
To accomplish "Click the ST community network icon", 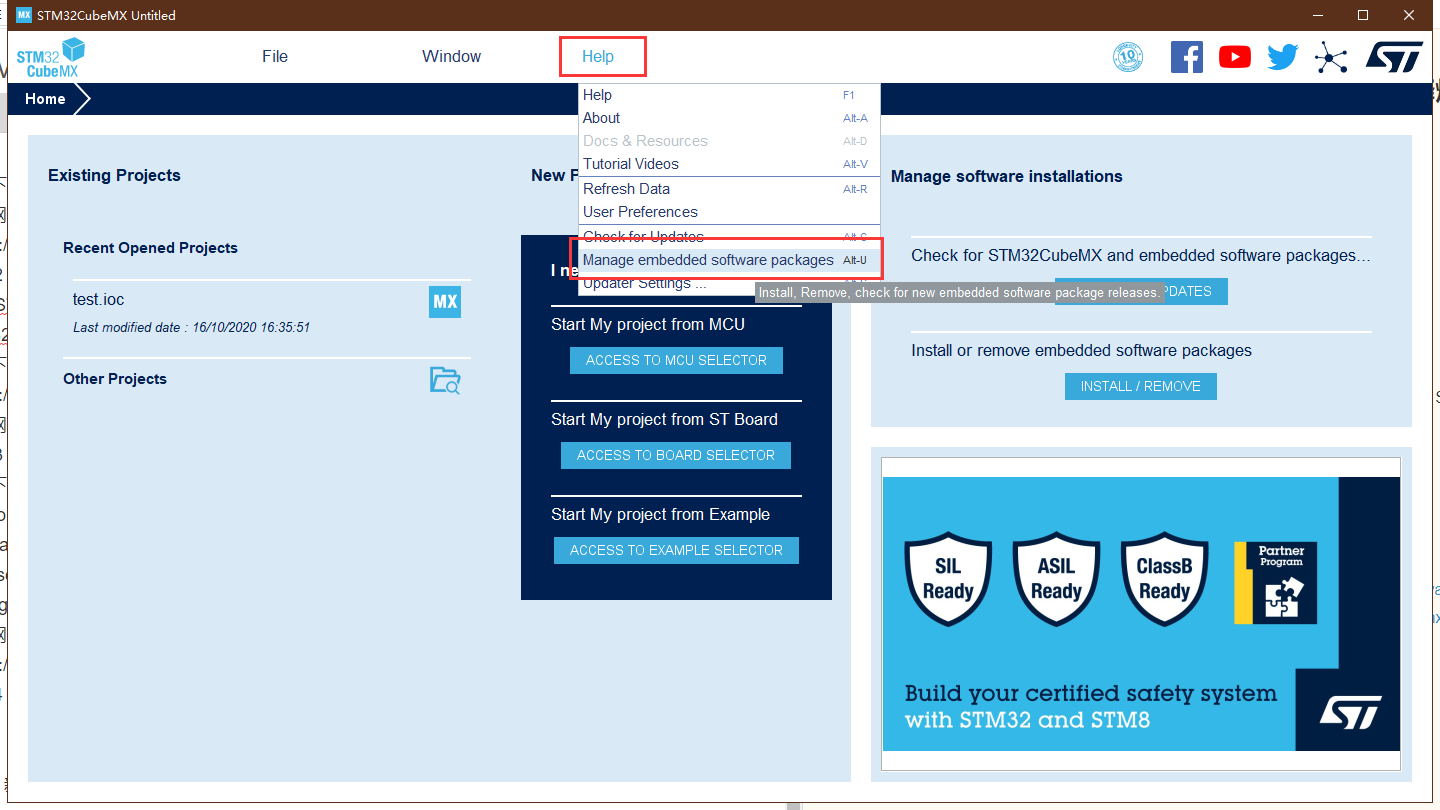I will (x=1331, y=57).
